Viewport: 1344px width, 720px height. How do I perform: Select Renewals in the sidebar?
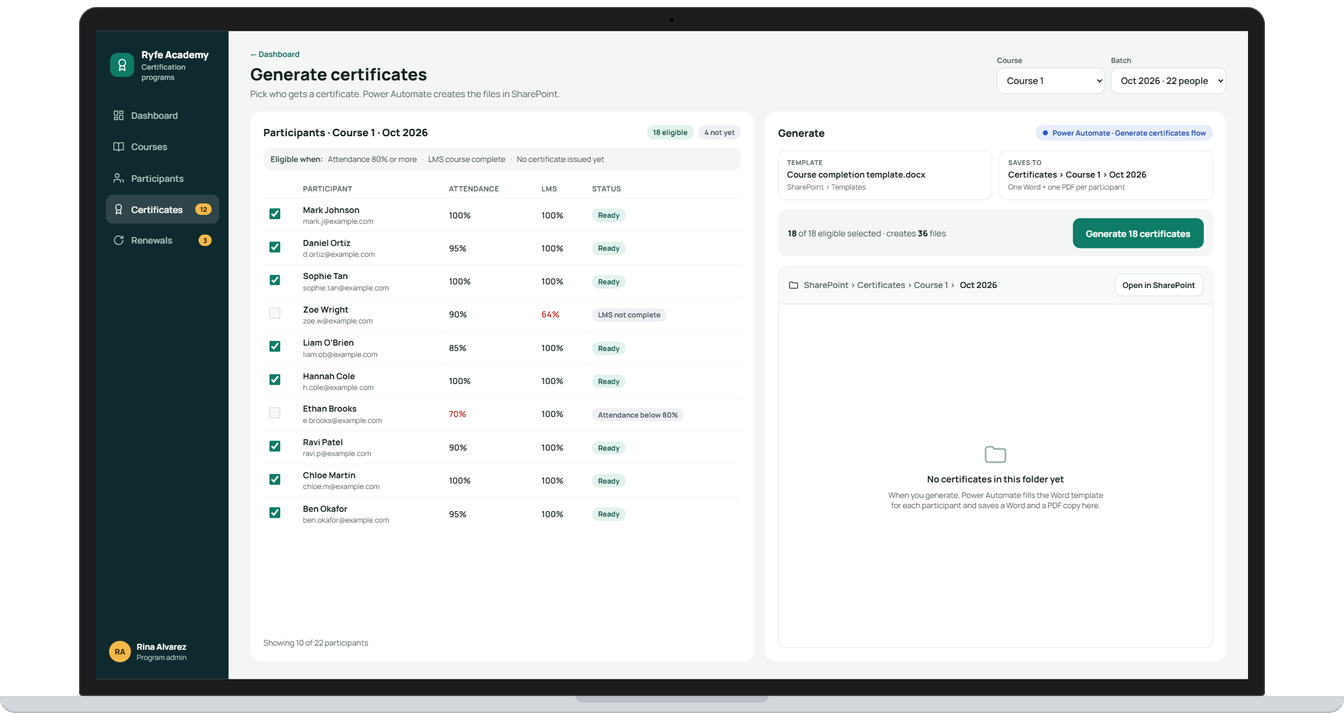coord(162,241)
